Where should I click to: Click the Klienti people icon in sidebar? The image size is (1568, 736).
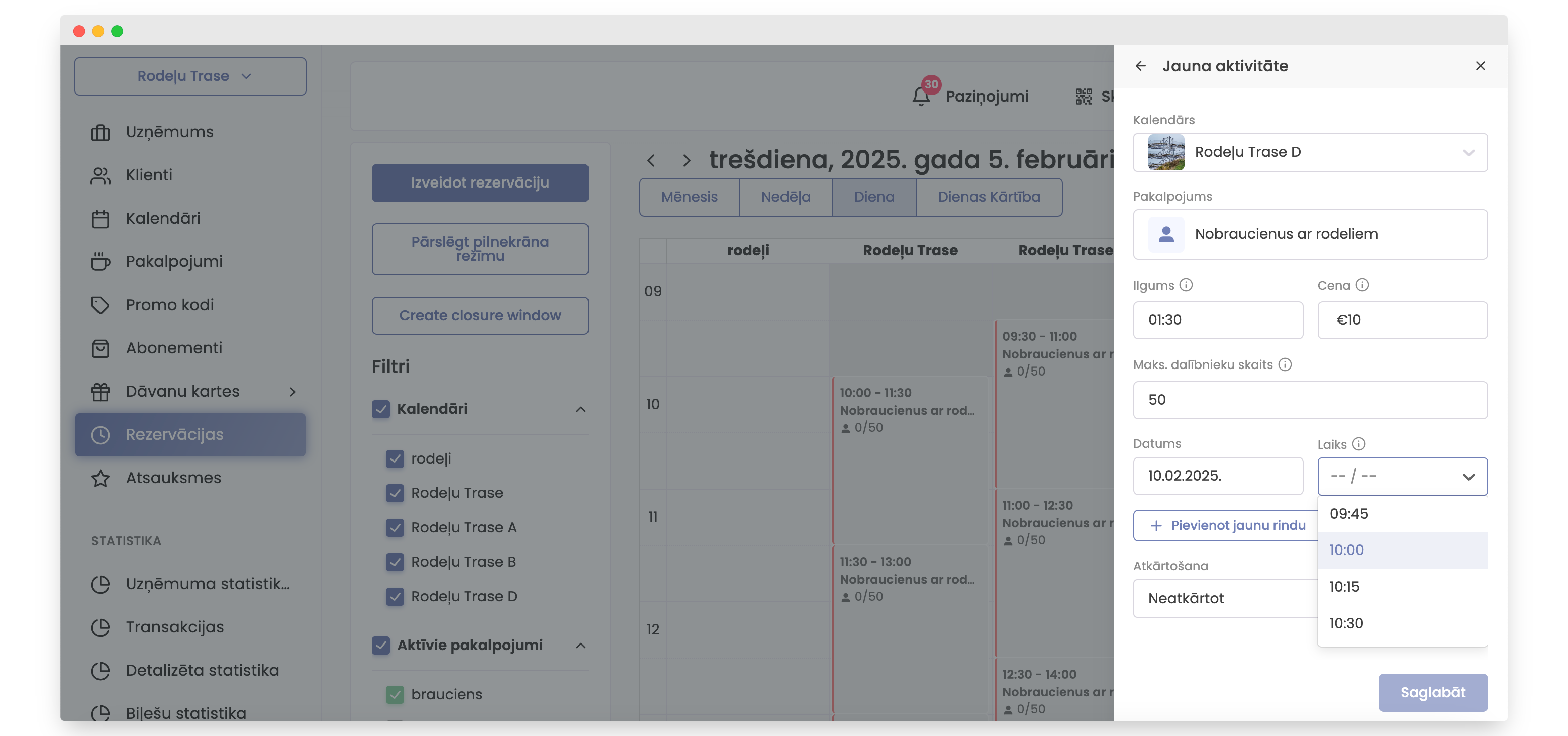click(x=101, y=175)
